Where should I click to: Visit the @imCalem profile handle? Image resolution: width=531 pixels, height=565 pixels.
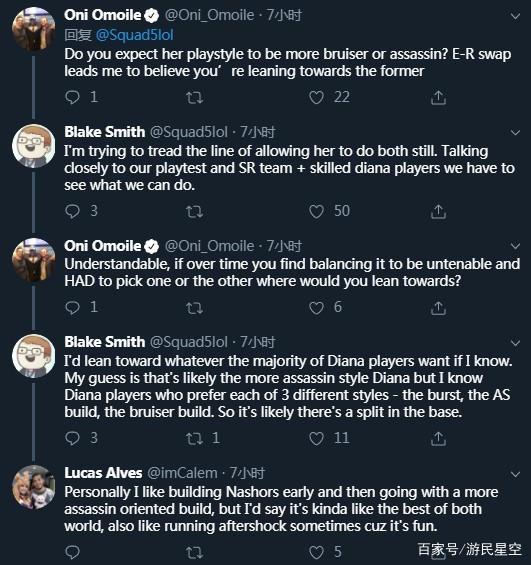tap(182, 473)
